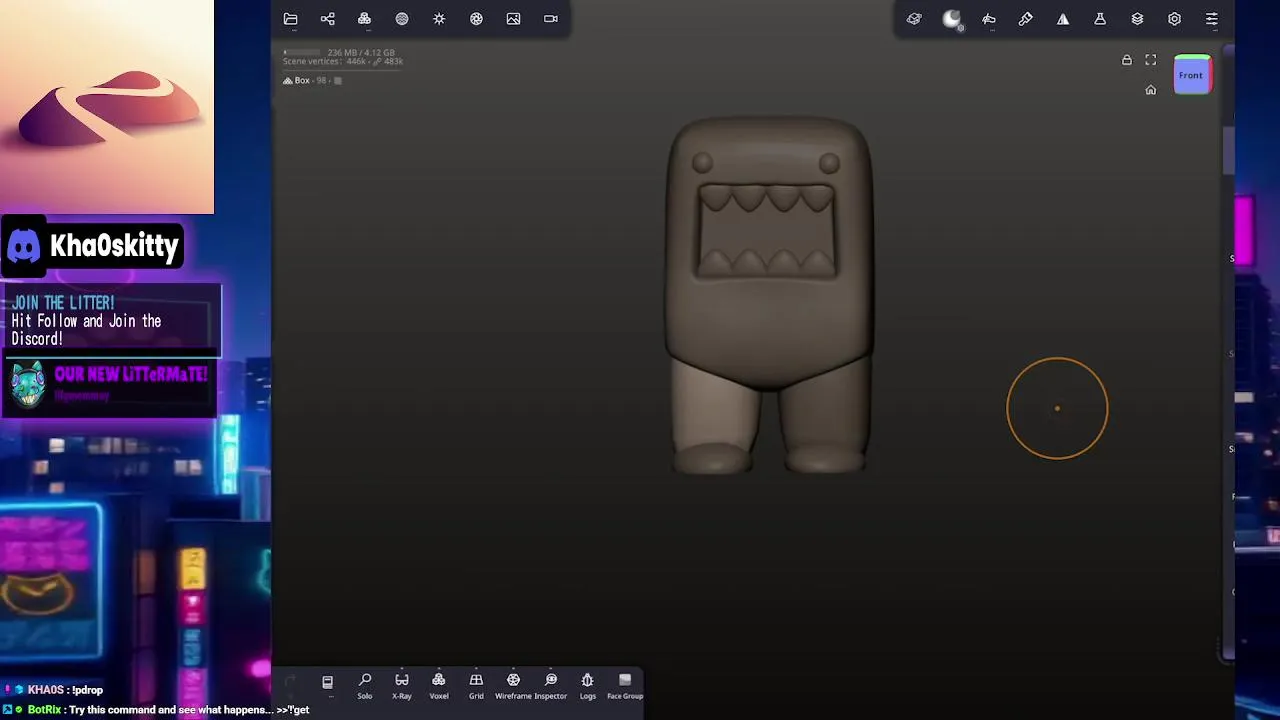Open the Lighting menu sun icon
The width and height of the screenshot is (1280, 720).
pyautogui.click(x=439, y=19)
